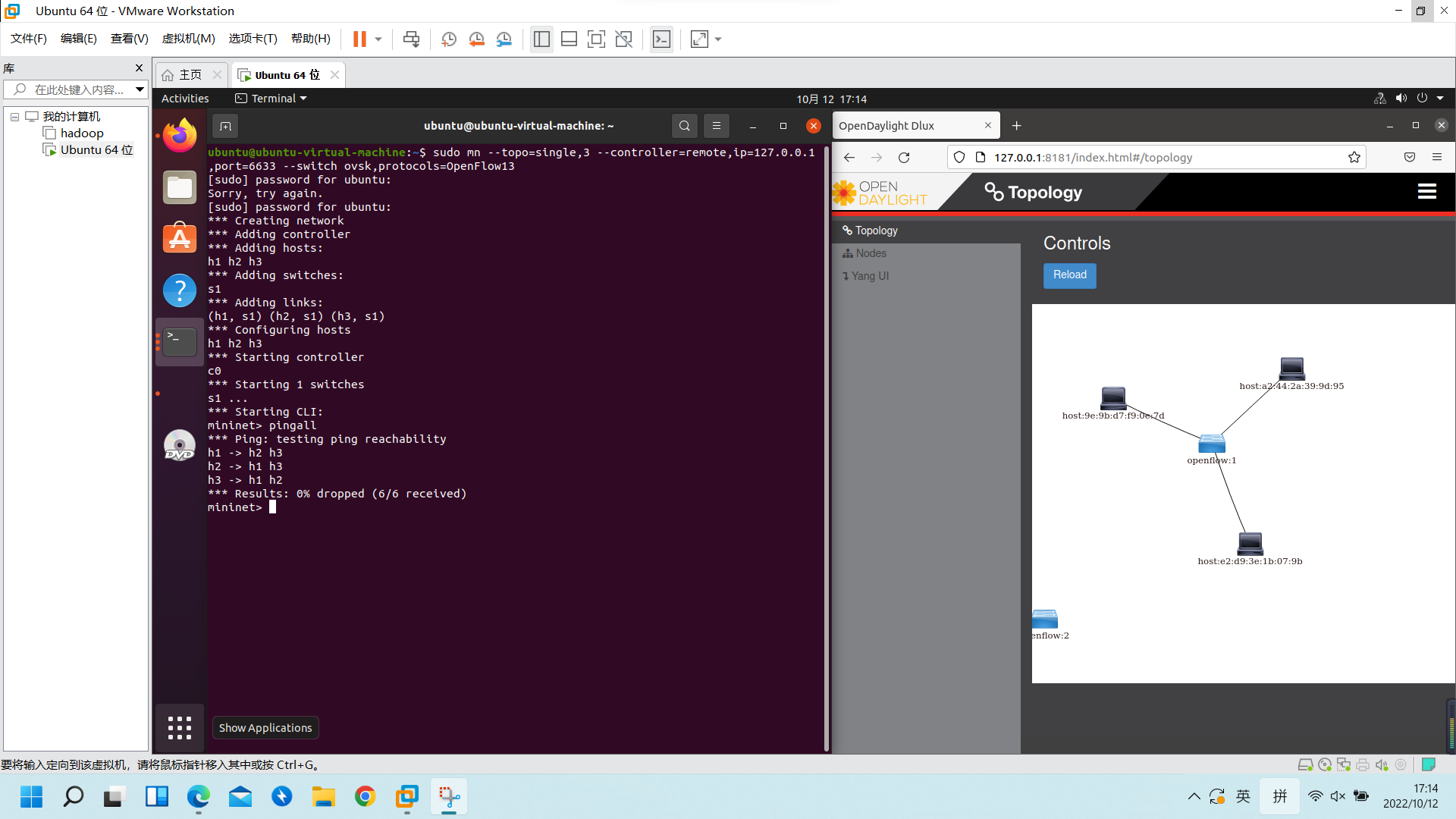Open the terminal hamburger menu icon

click(x=716, y=126)
